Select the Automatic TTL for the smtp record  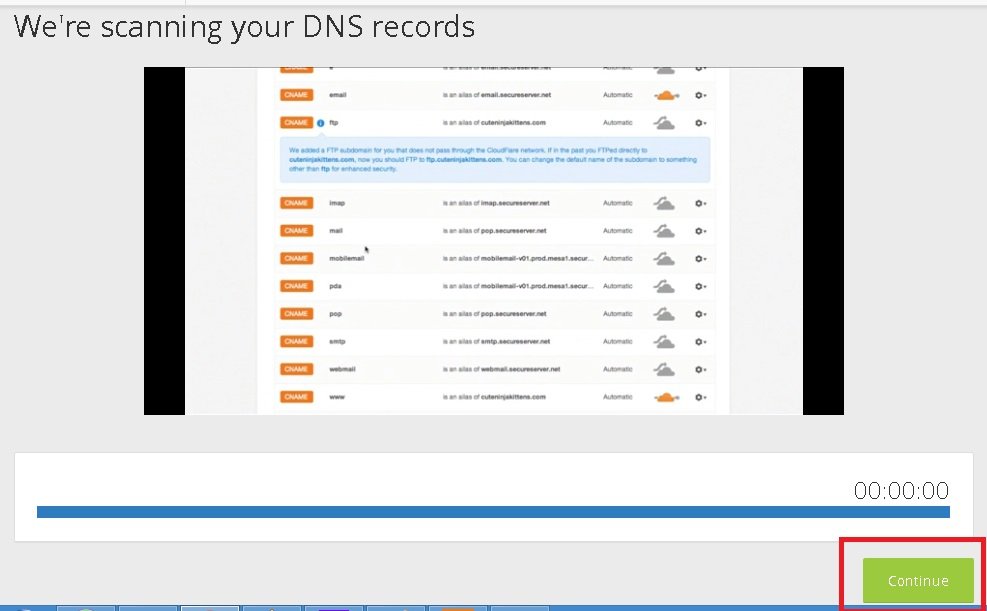coord(617,341)
